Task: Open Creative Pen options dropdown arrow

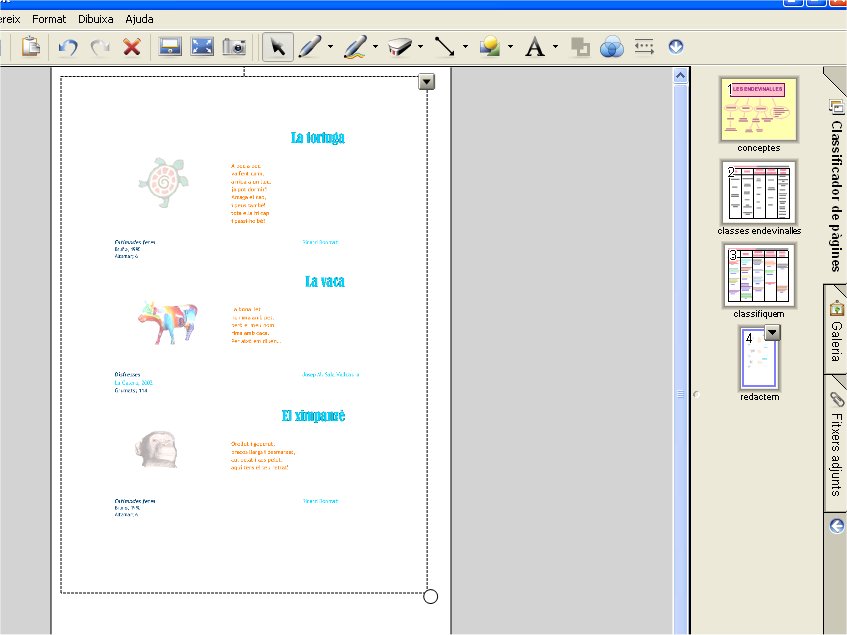Action: [x=375, y=47]
